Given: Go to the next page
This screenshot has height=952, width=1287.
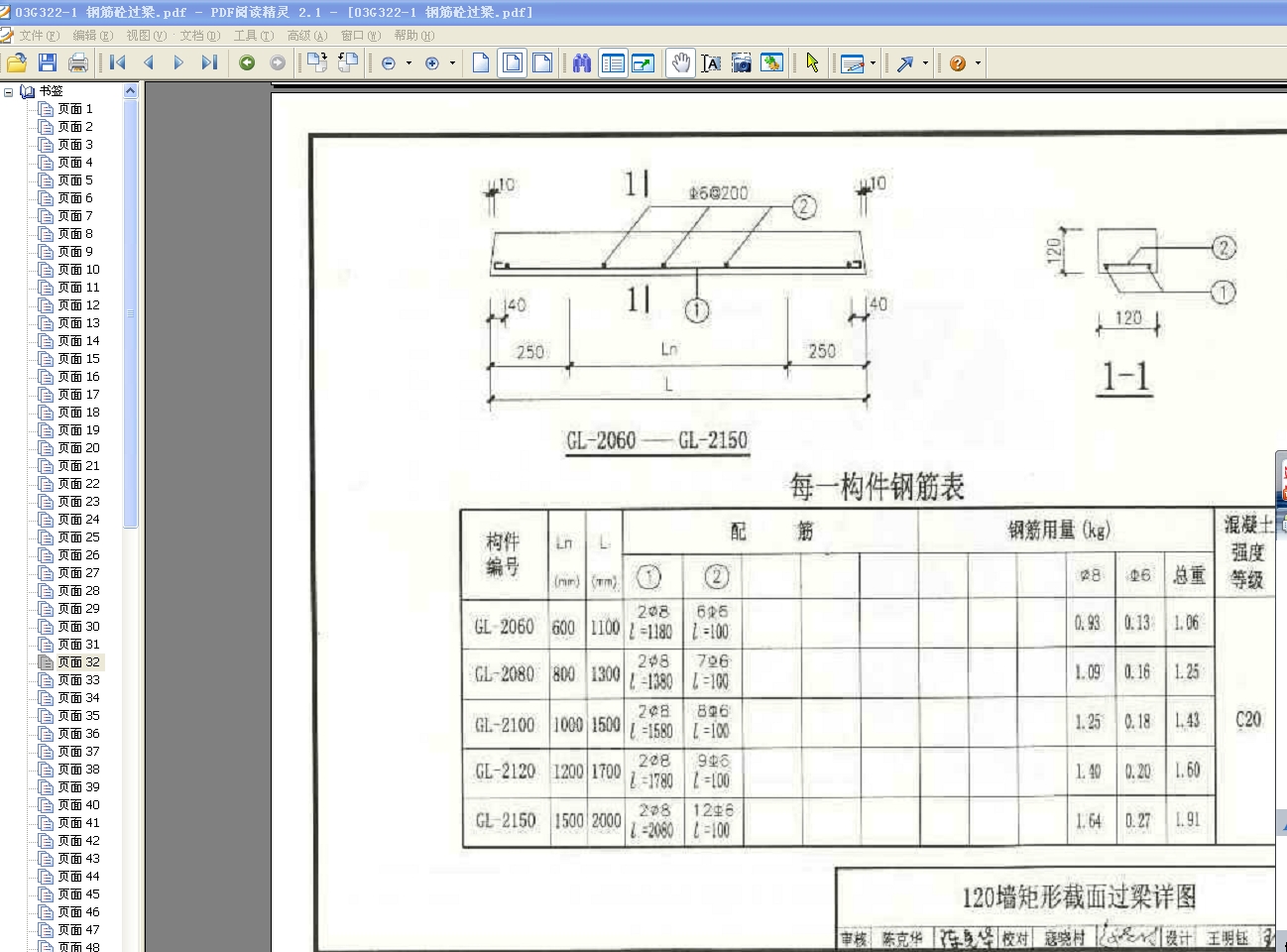Looking at the screenshot, I should (178, 63).
